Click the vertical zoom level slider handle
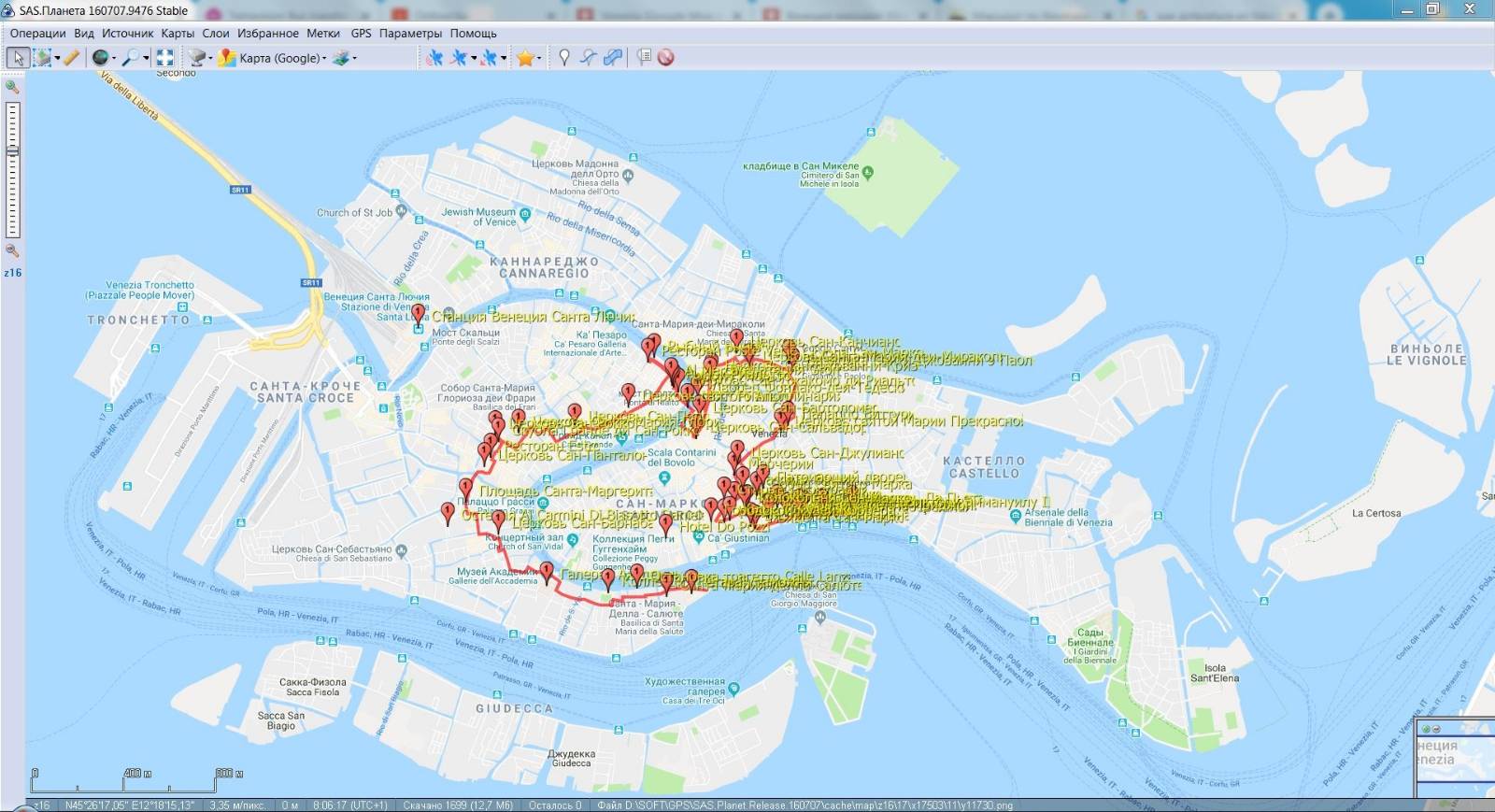The width and height of the screenshot is (1495, 812). tap(12, 150)
